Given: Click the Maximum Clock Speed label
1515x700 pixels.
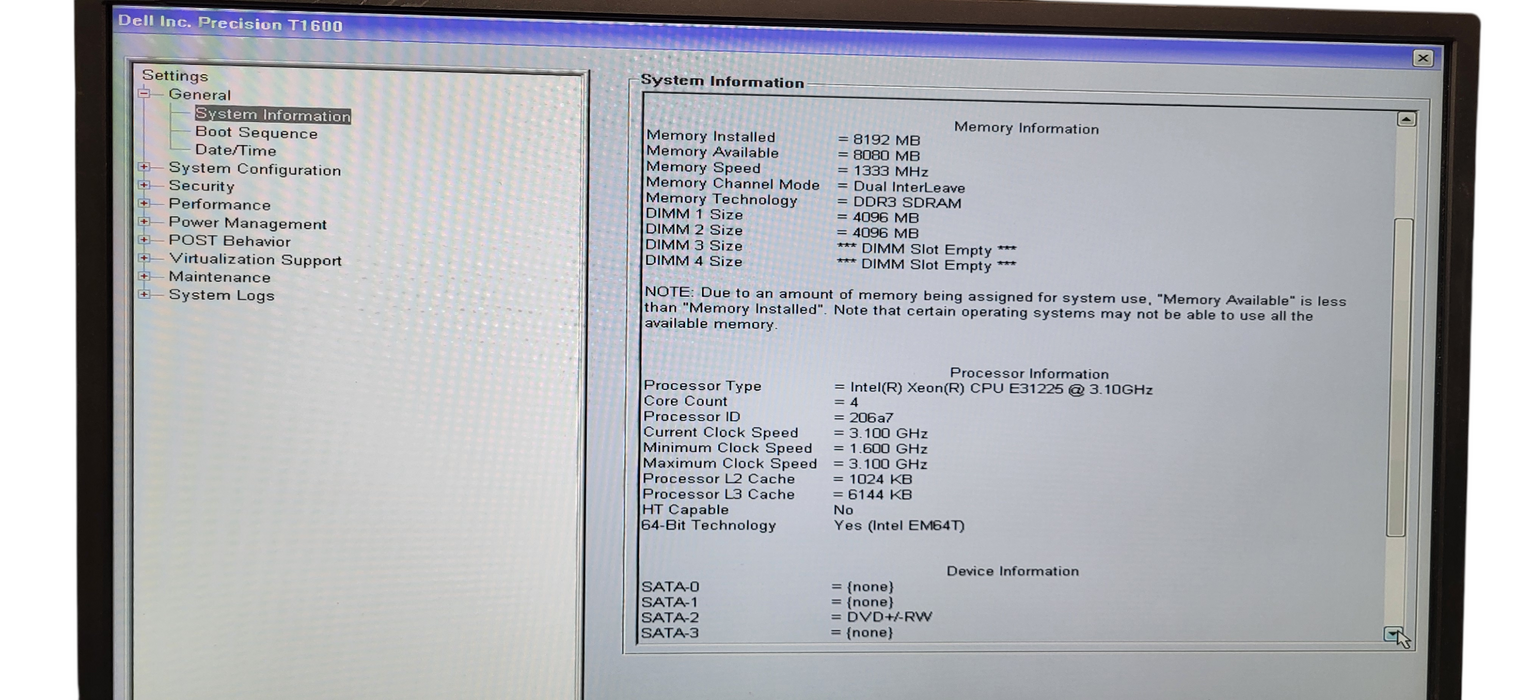Looking at the screenshot, I should pyautogui.click(x=729, y=463).
